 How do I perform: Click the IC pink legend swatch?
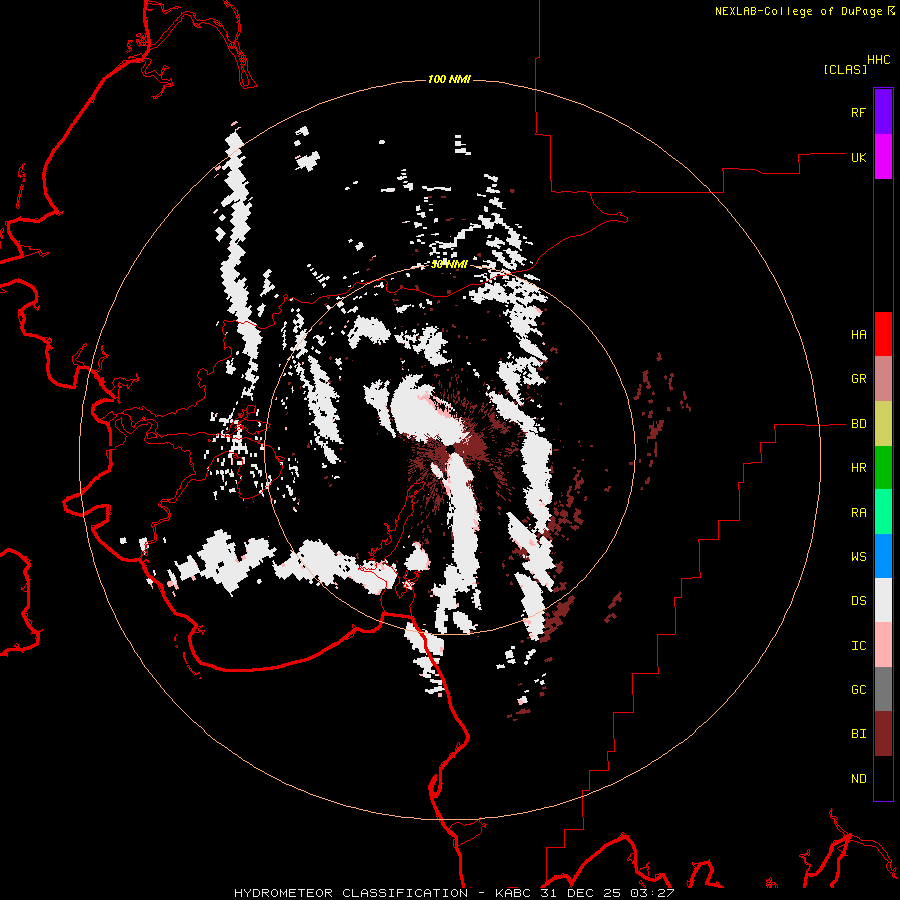[x=883, y=645]
